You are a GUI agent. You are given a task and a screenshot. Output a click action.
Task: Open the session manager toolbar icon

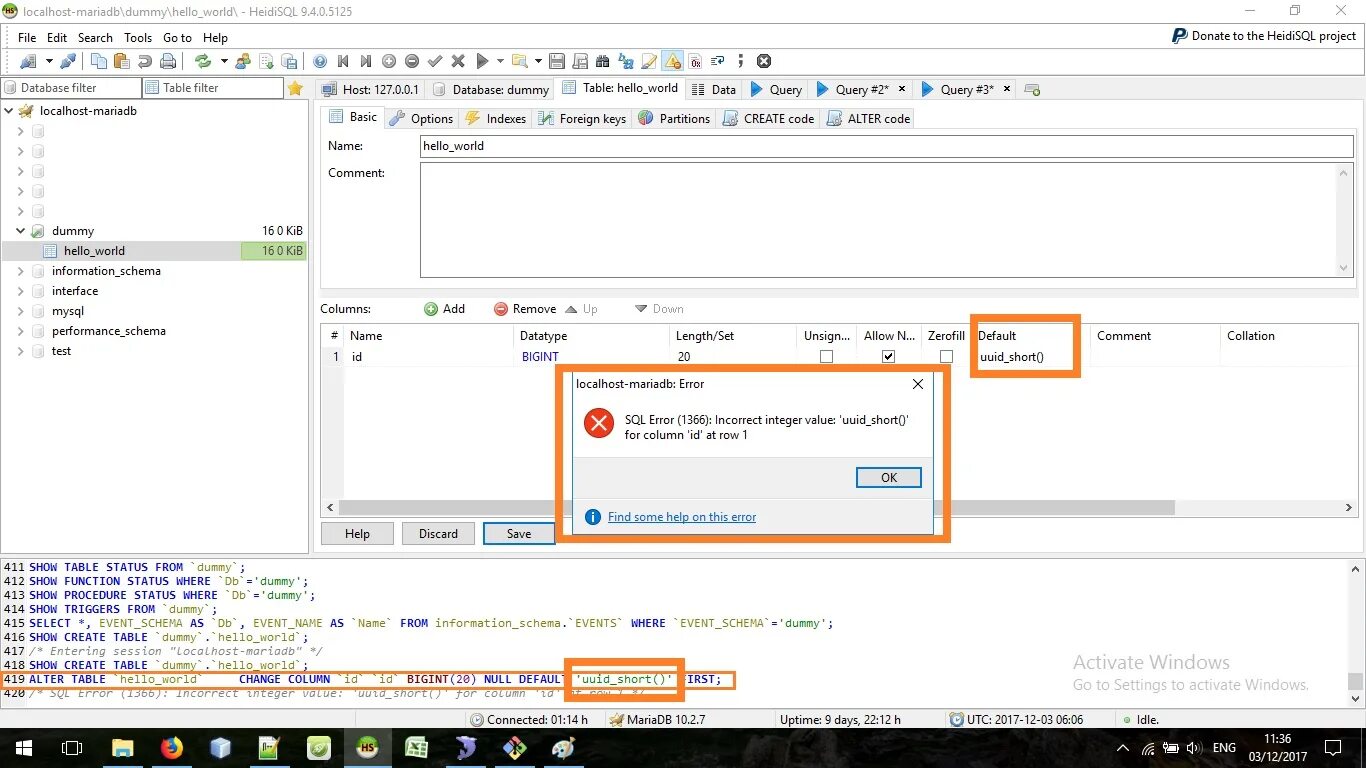27,61
